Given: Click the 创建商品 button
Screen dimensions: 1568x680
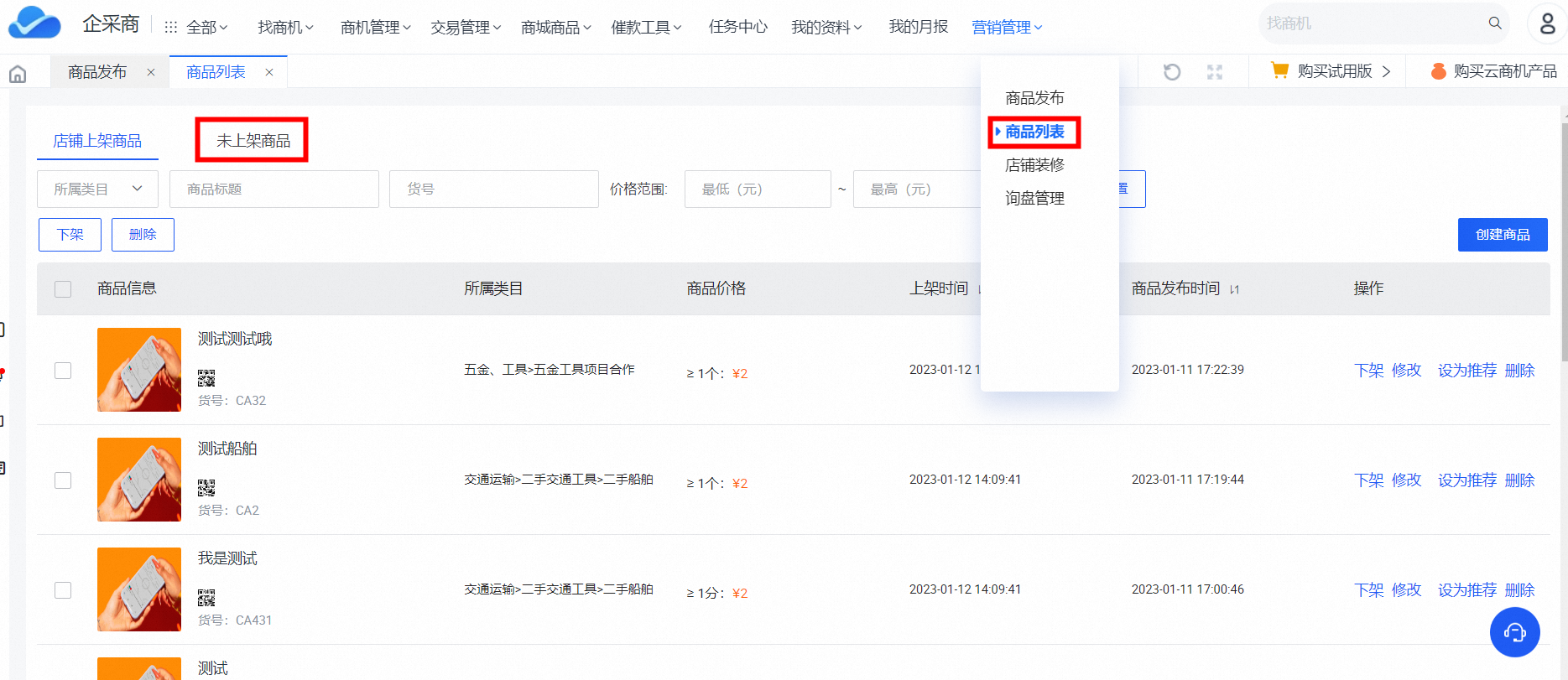Looking at the screenshot, I should 1503,235.
